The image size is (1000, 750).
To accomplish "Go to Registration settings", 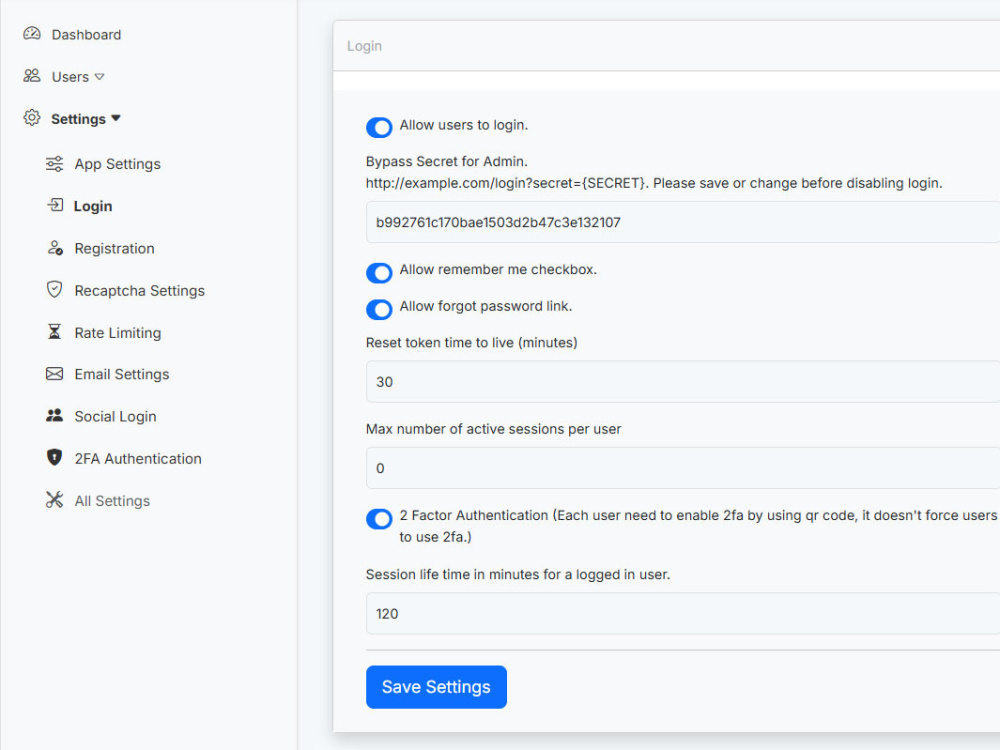I will pyautogui.click(x=114, y=249).
